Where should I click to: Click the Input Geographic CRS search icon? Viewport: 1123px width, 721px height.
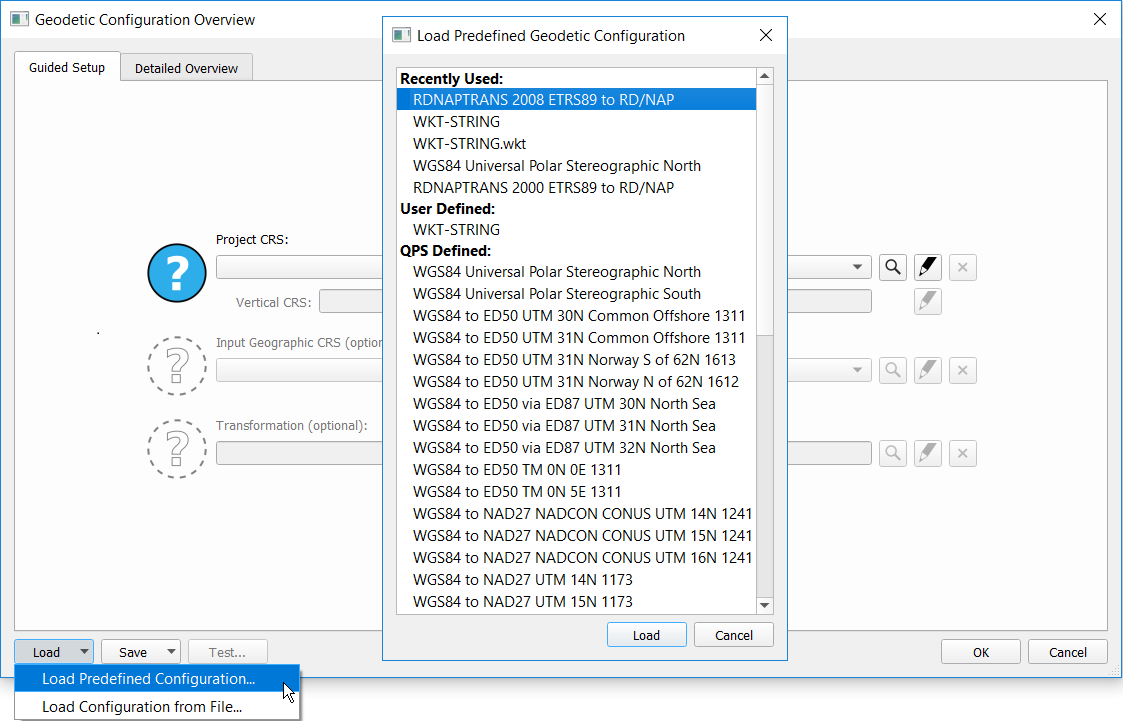pyautogui.click(x=893, y=371)
